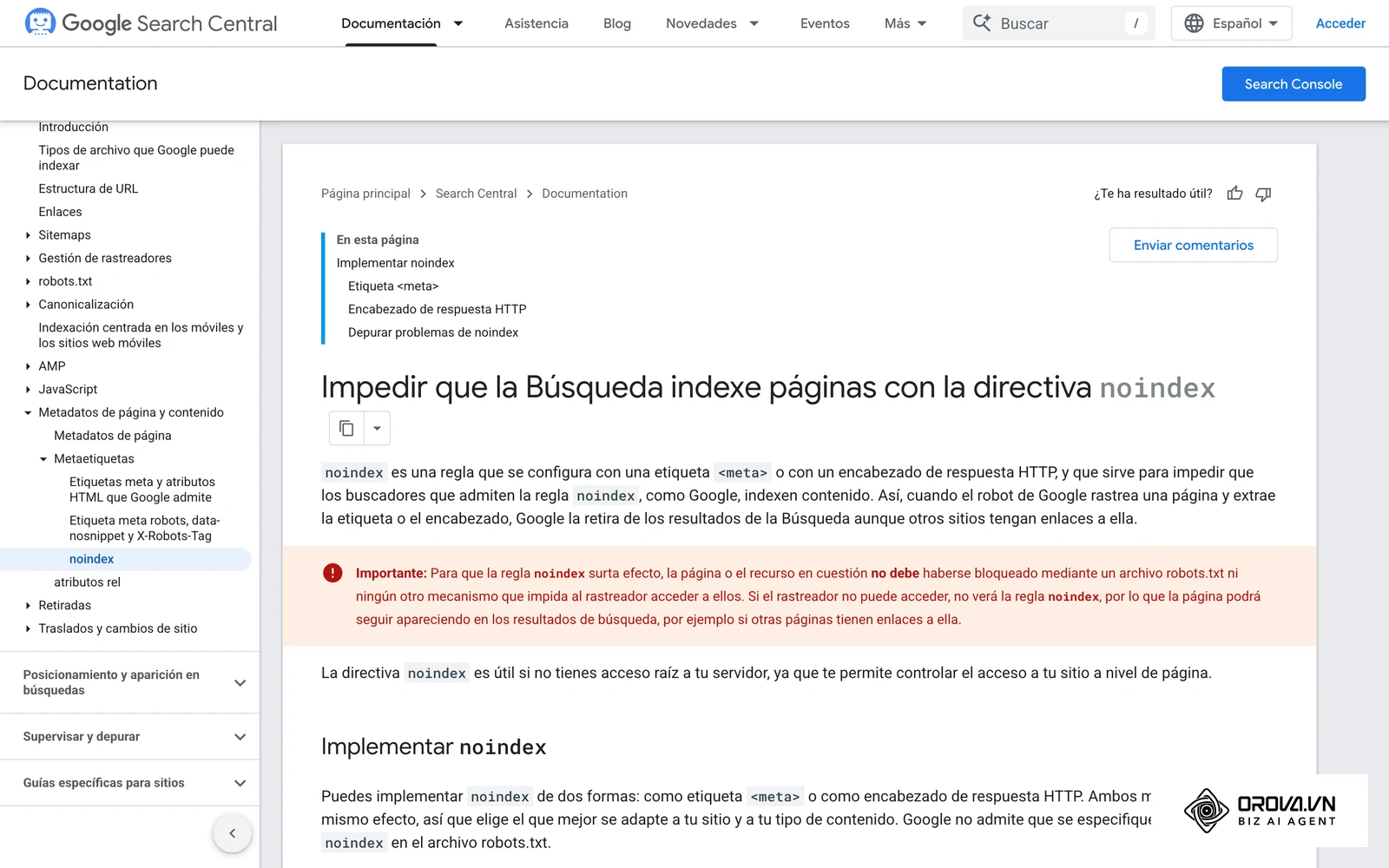
Task: Click the Enviar comentarios button
Action: 1194,246
